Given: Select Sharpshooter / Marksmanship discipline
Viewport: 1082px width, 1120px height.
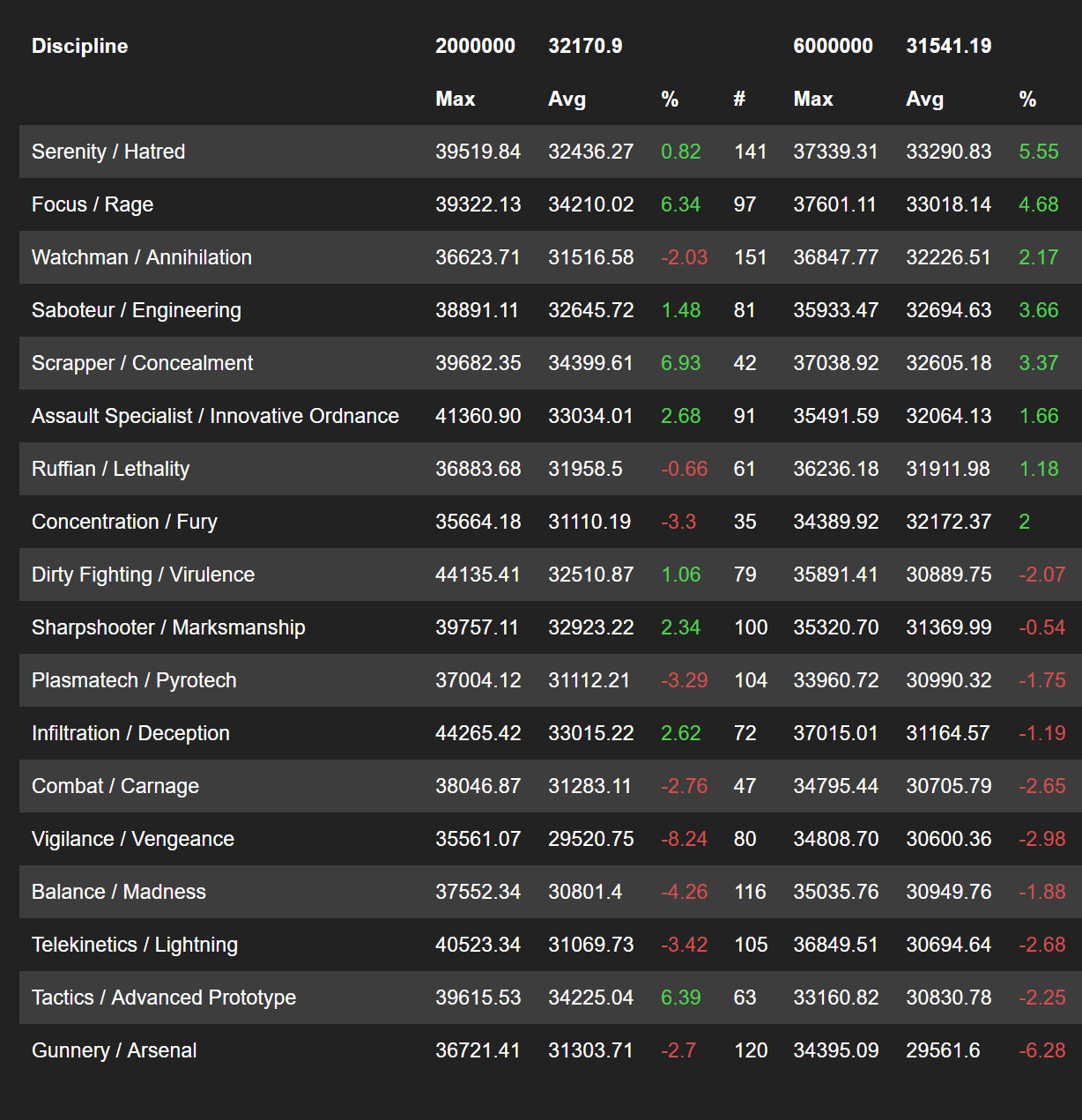Looking at the screenshot, I should coord(168,627).
